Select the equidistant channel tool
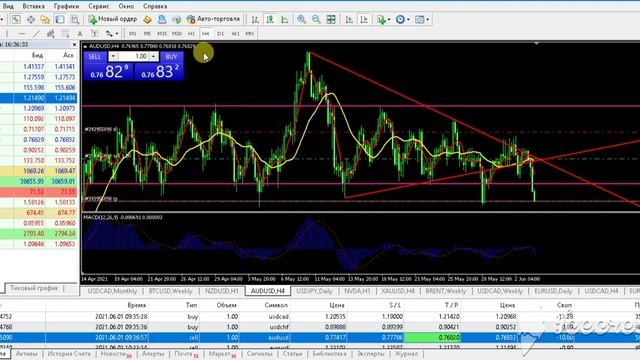640x360 pixels. (x=51, y=33)
